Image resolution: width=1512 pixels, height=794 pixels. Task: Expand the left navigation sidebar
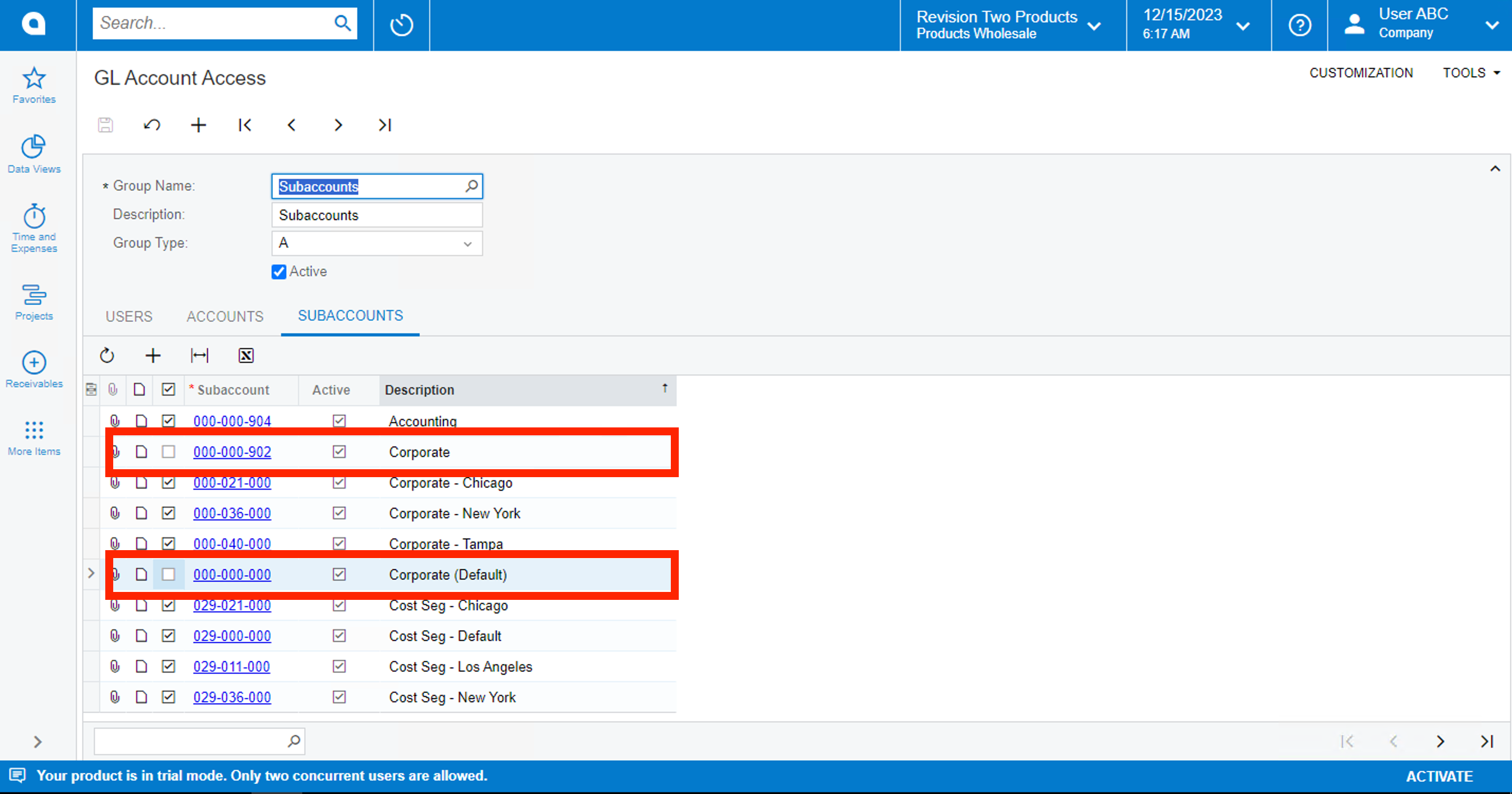(38, 742)
